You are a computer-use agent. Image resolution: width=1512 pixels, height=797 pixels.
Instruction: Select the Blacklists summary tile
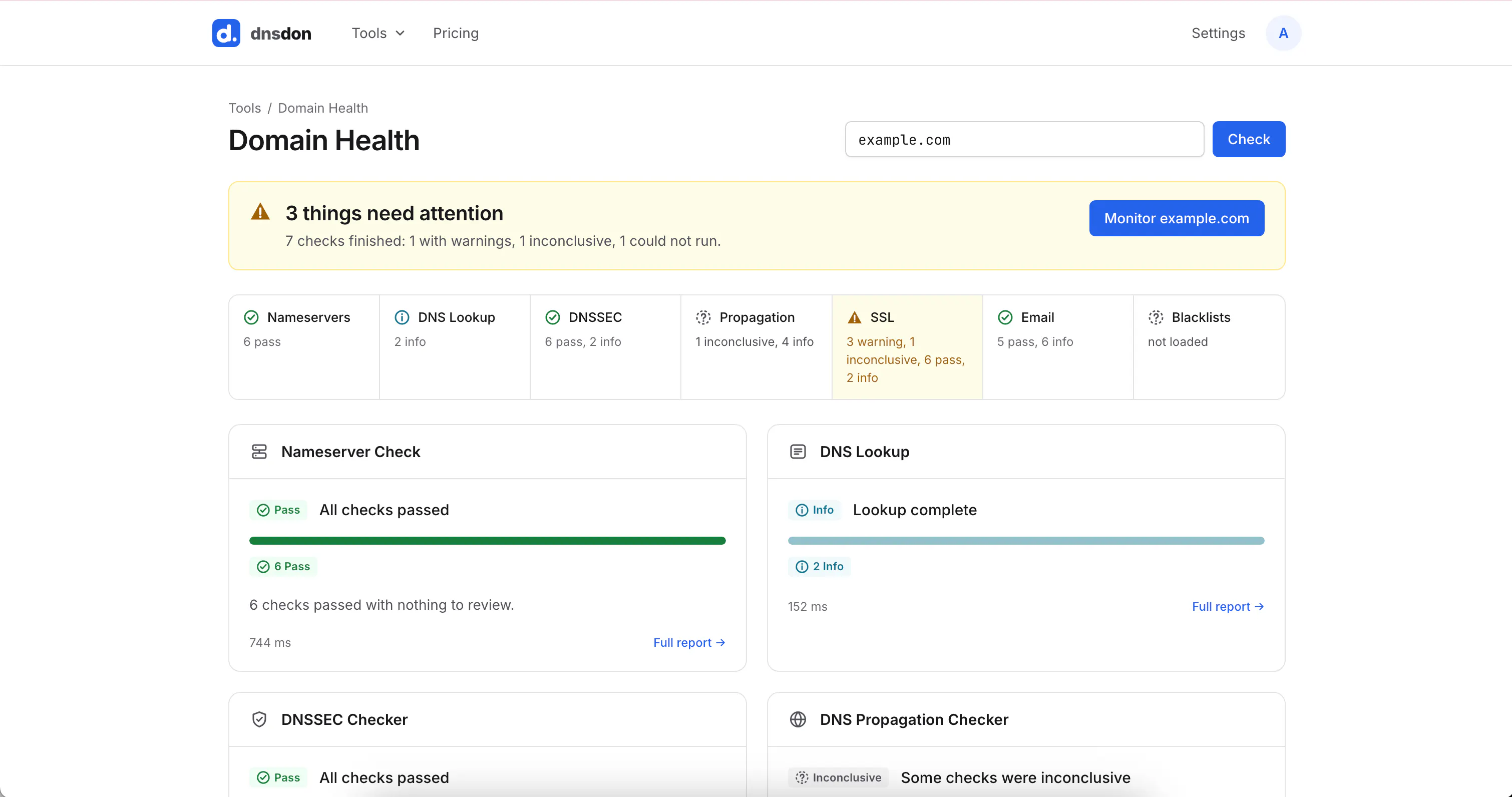[1209, 347]
